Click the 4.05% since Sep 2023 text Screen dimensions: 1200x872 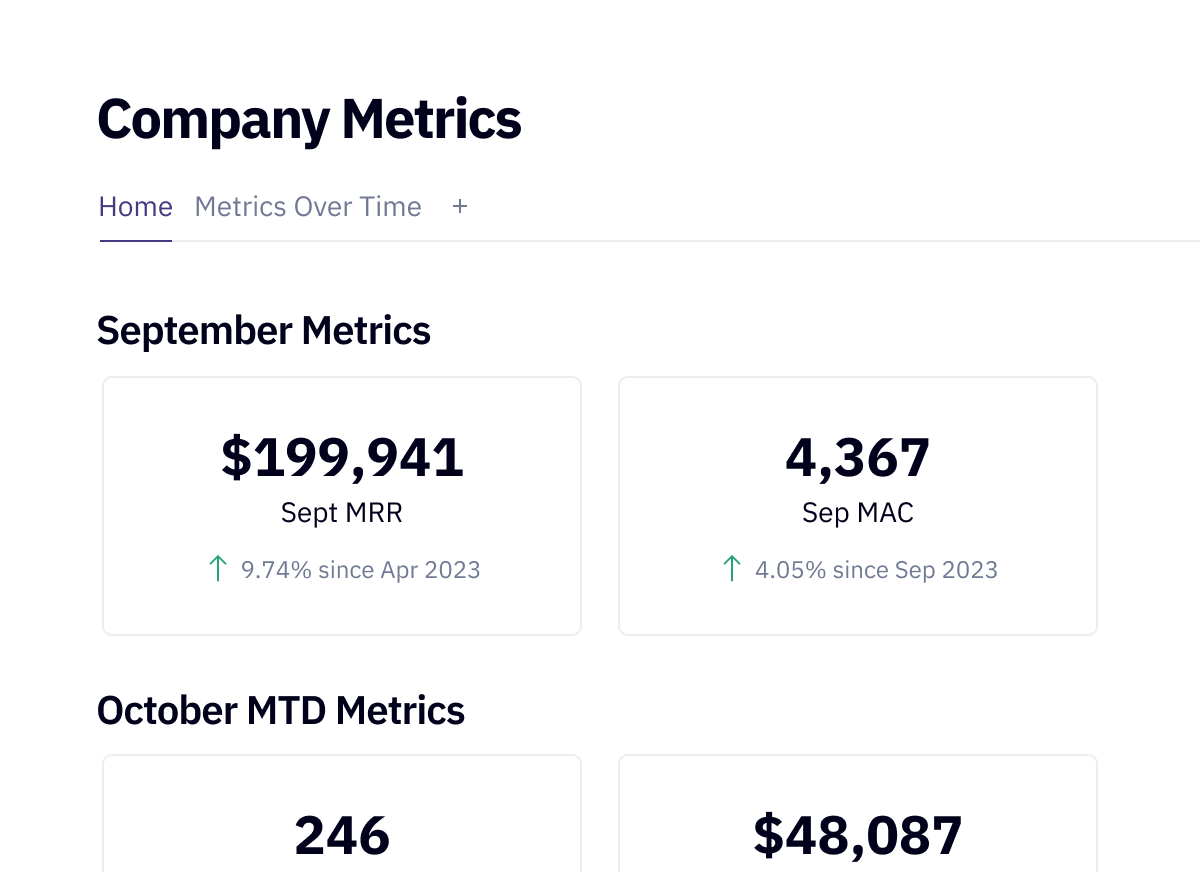(876, 569)
